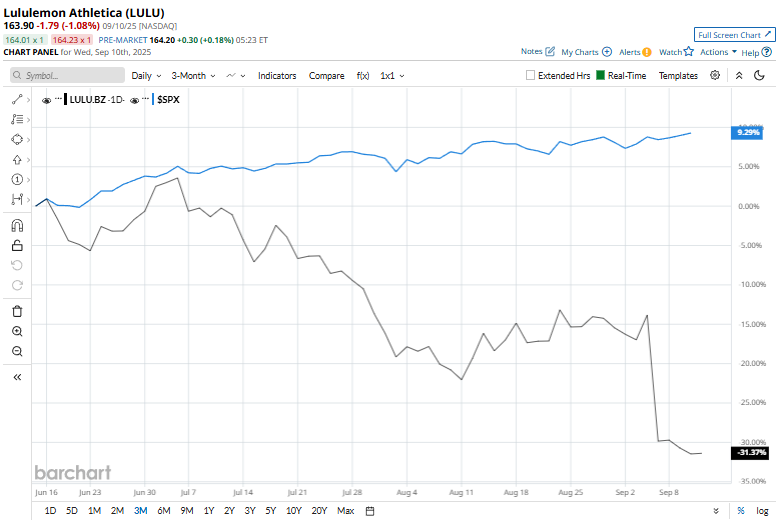Open the Notes link

[532, 51]
